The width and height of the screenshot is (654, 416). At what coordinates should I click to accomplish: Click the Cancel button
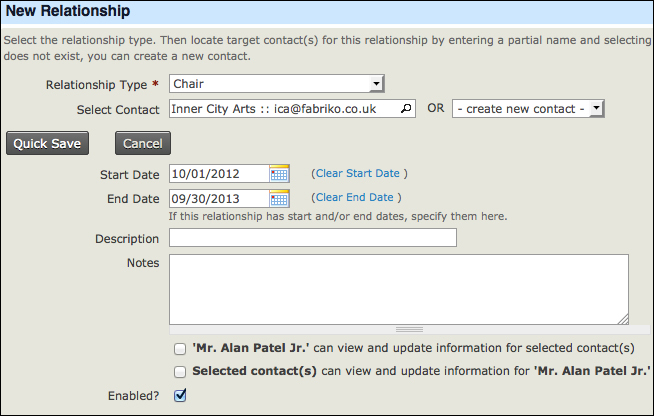[x=143, y=143]
